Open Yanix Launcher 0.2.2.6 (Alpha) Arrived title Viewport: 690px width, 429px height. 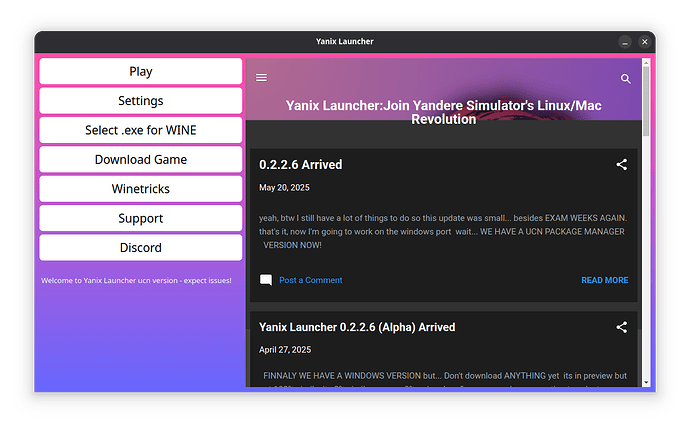point(357,327)
